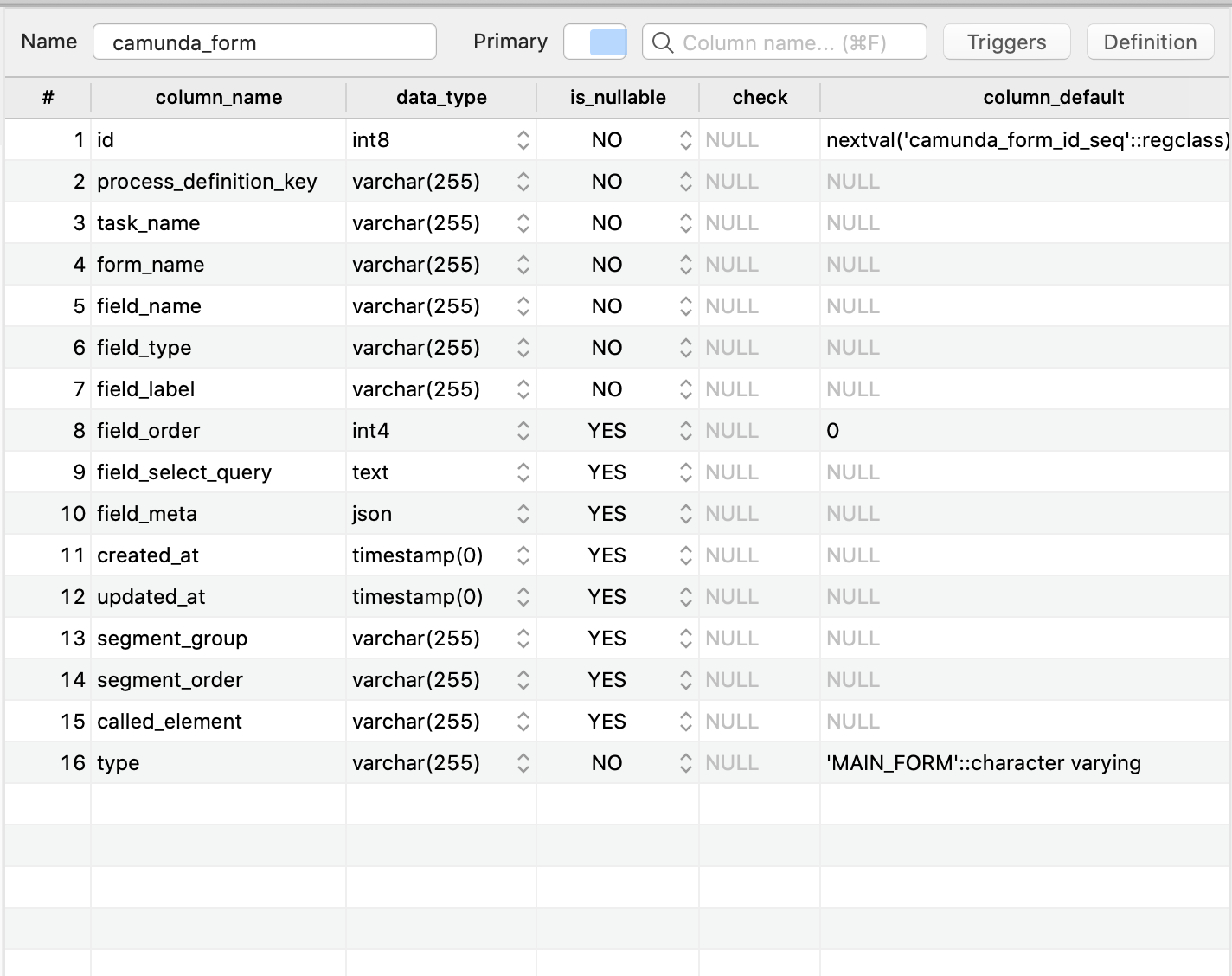Toggle the Primary key switch
1232x976 pixels.
point(595,42)
